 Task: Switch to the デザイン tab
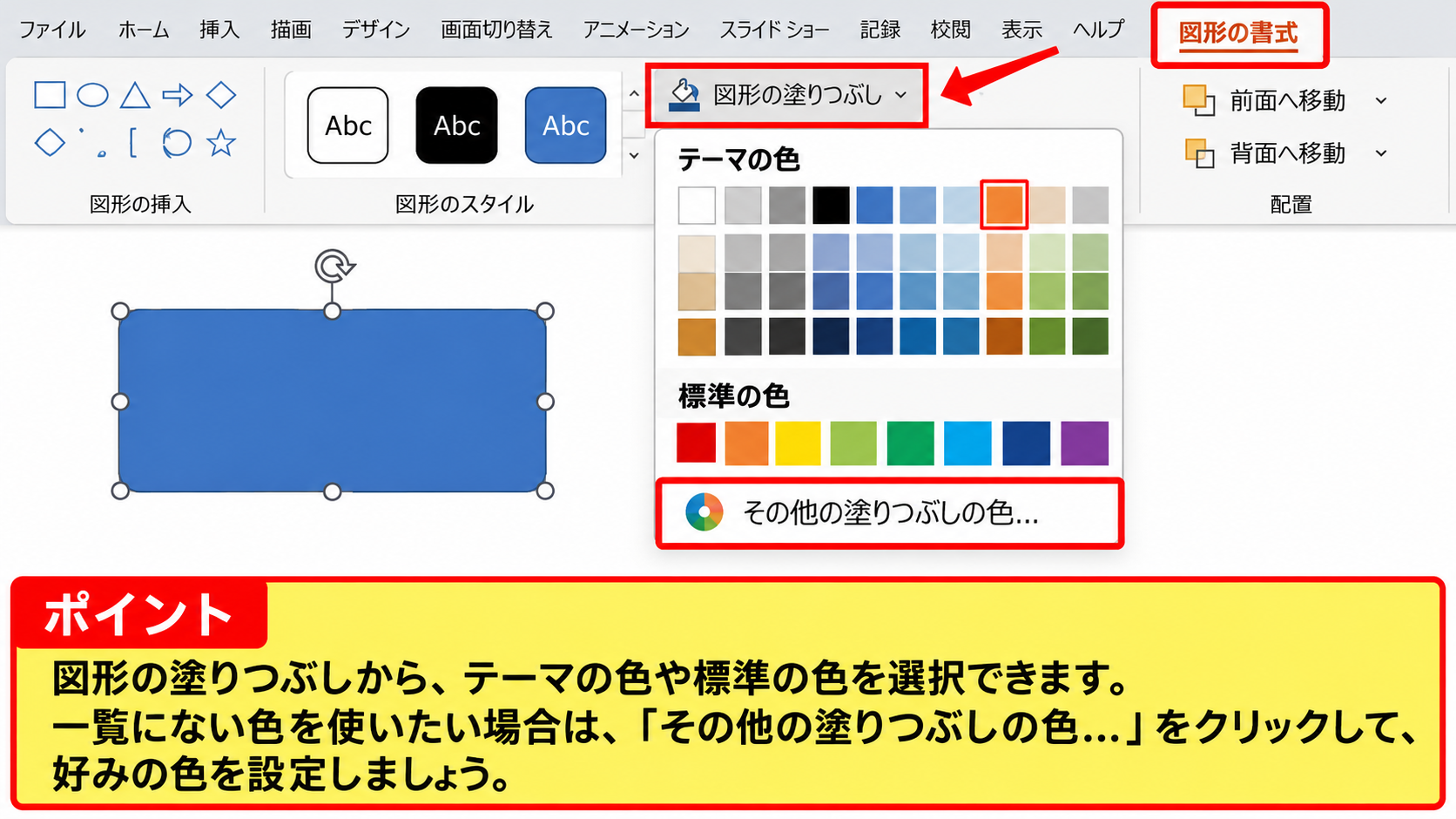(x=375, y=30)
